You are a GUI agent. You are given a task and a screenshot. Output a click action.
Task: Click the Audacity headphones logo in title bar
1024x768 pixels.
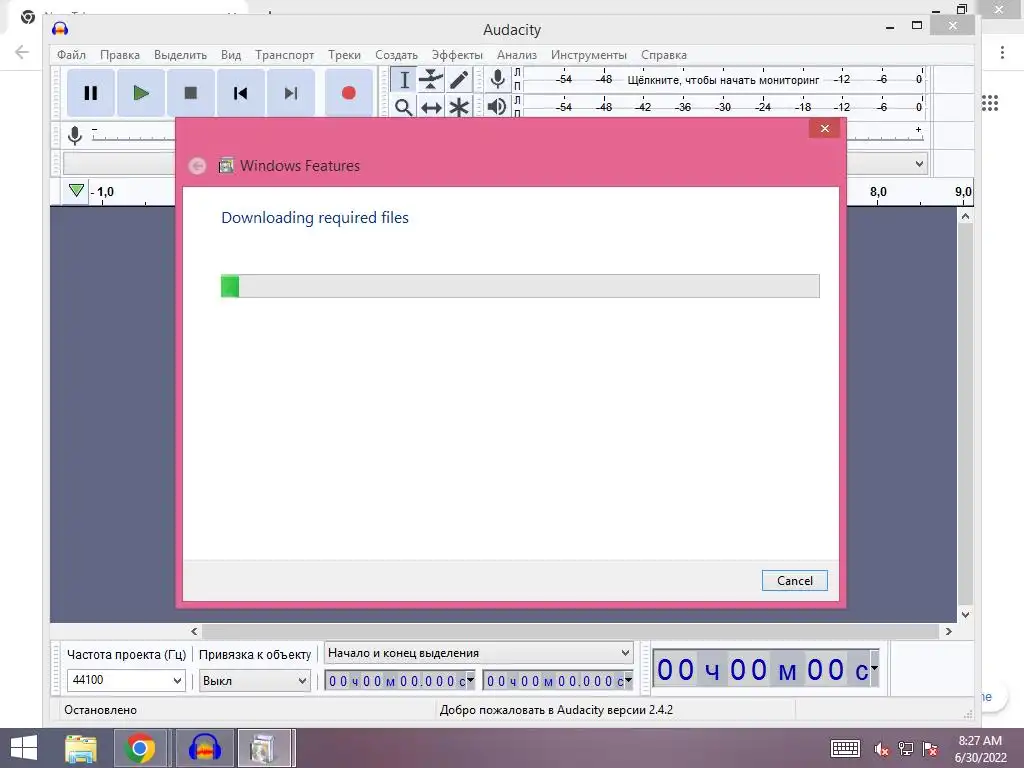tap(60, 29)
